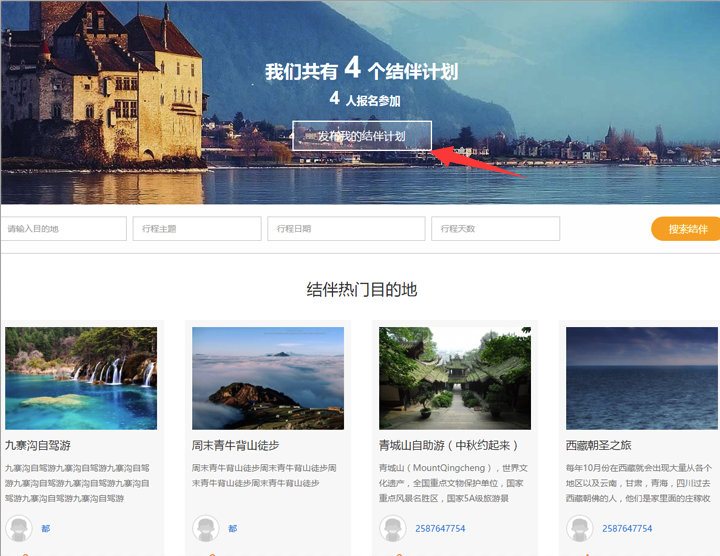The height and width of the screenshot is (556, 720).
Task: Click user avatar icon on 西藏朝圣之旅 card
Action: pyautogui.click(x=579, y=529)
